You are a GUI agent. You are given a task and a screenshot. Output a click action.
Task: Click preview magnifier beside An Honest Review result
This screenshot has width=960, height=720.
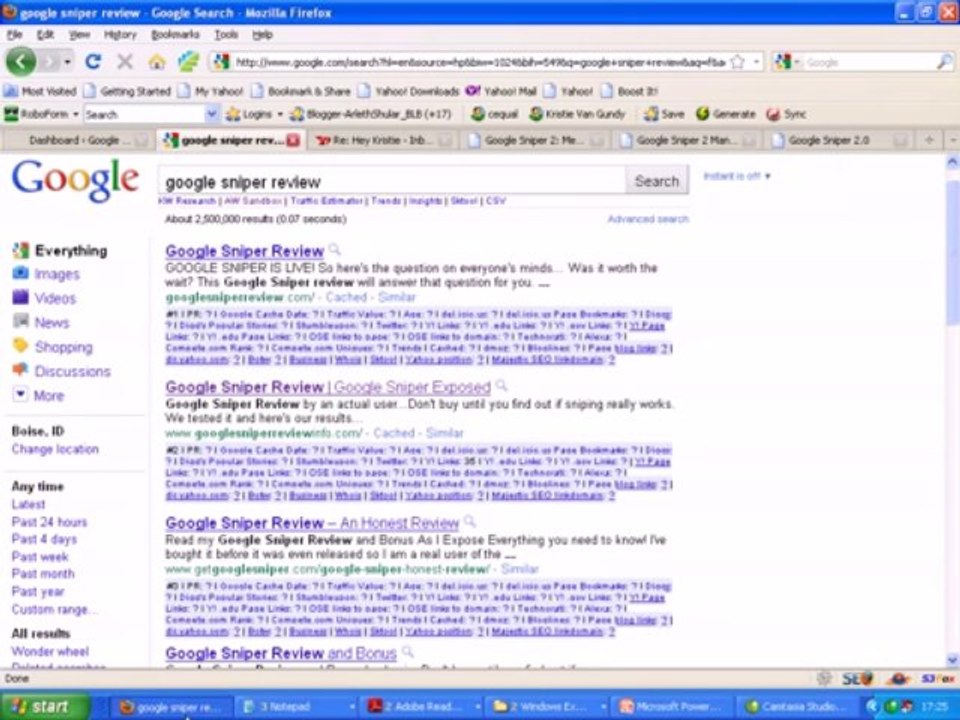470,522
